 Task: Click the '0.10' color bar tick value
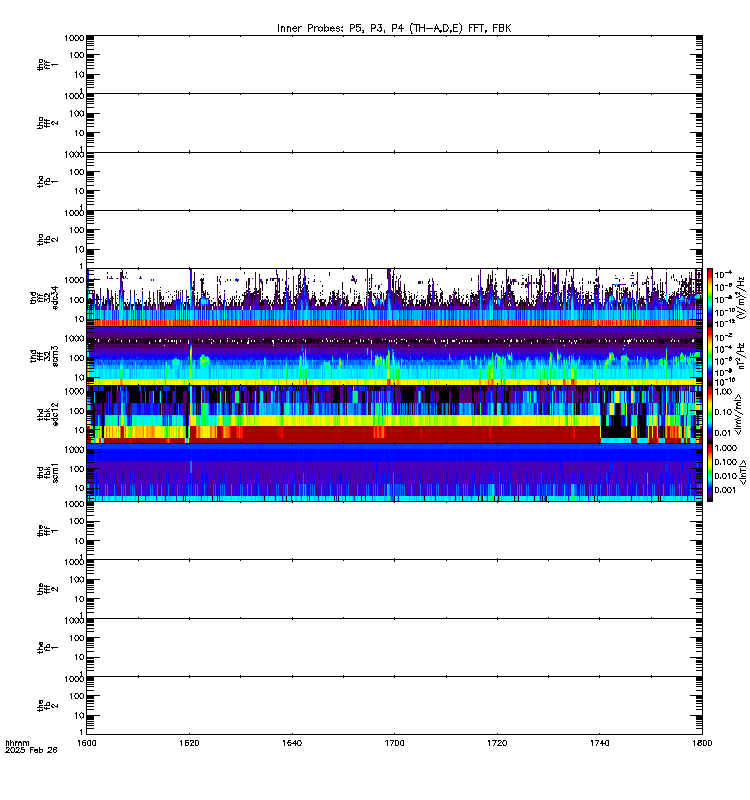(x=723, y=412)
